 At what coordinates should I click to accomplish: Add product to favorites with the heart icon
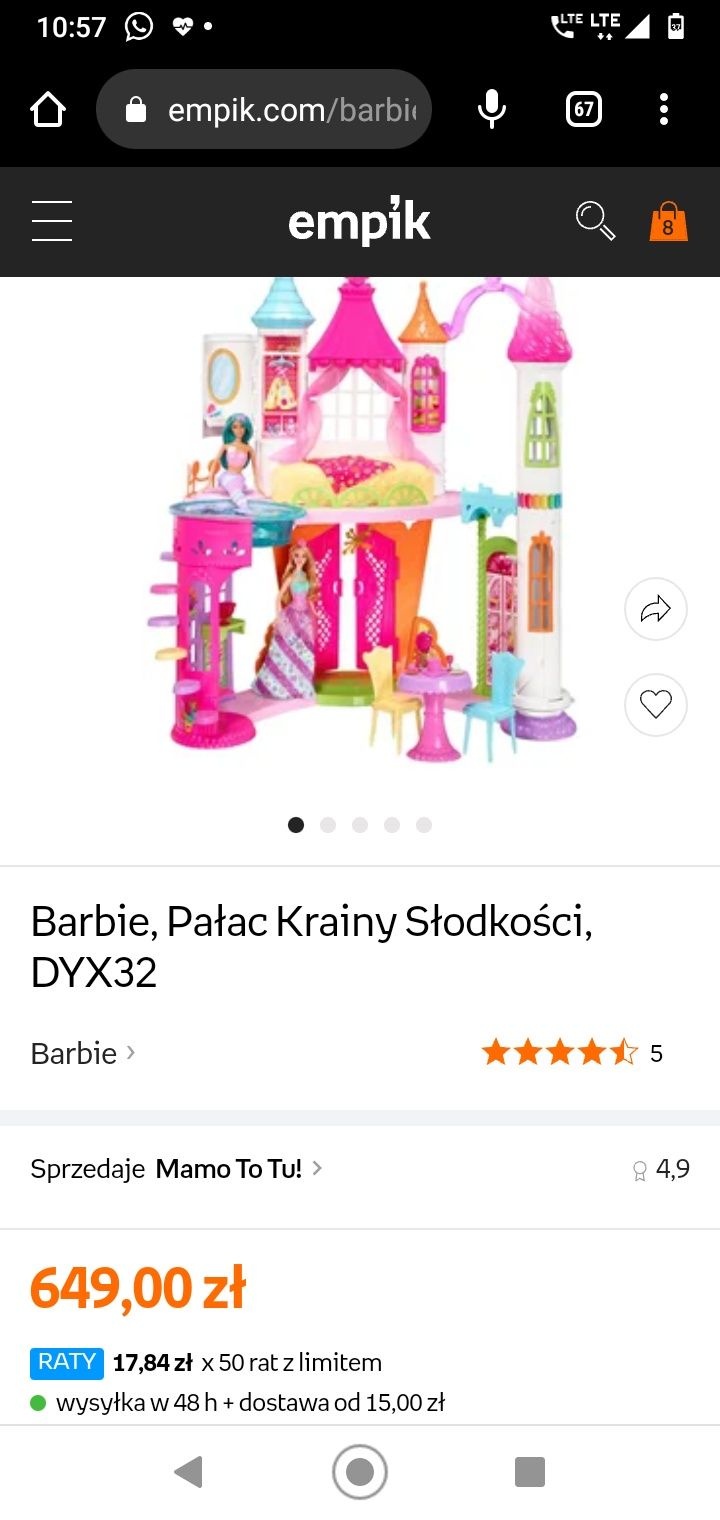656,705
